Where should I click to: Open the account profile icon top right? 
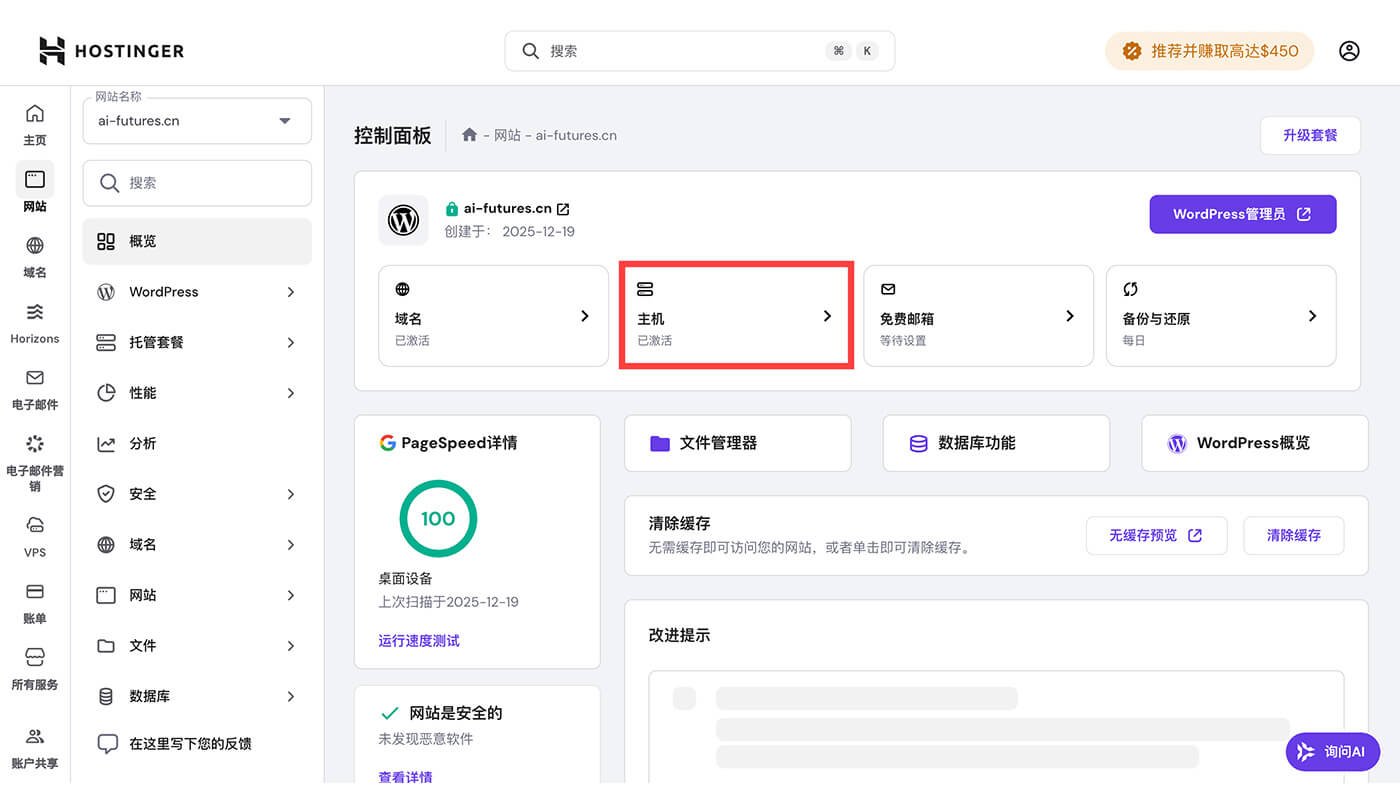(x=1349, y=50)
